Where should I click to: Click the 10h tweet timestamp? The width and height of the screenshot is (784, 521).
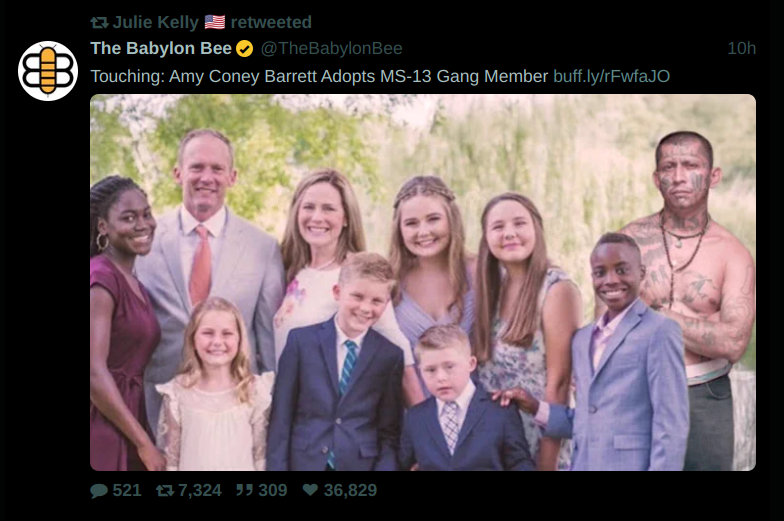[741, 48]
